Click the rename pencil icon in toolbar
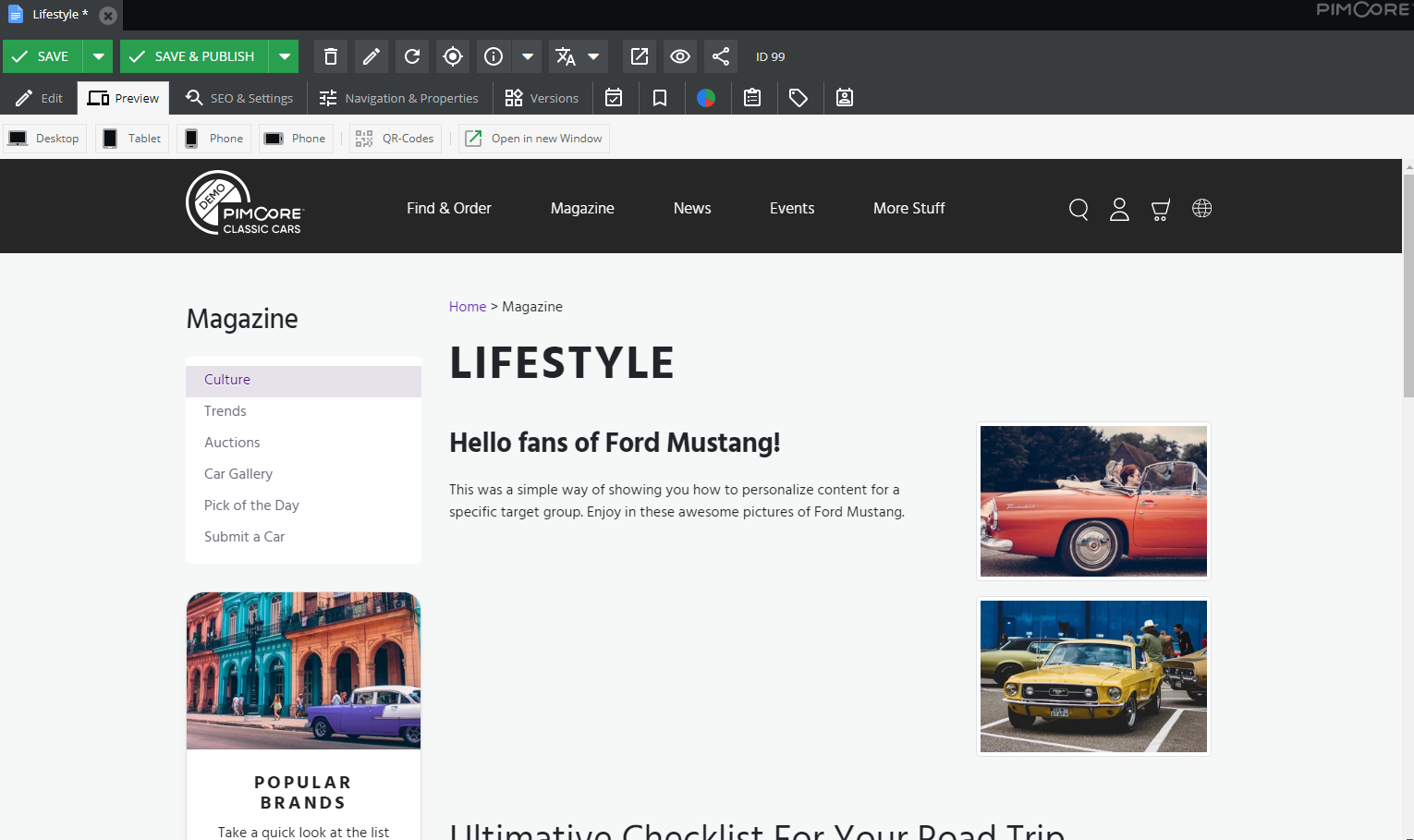The height and width of the screenshot is (840, 1414). (x=372, y=56)
